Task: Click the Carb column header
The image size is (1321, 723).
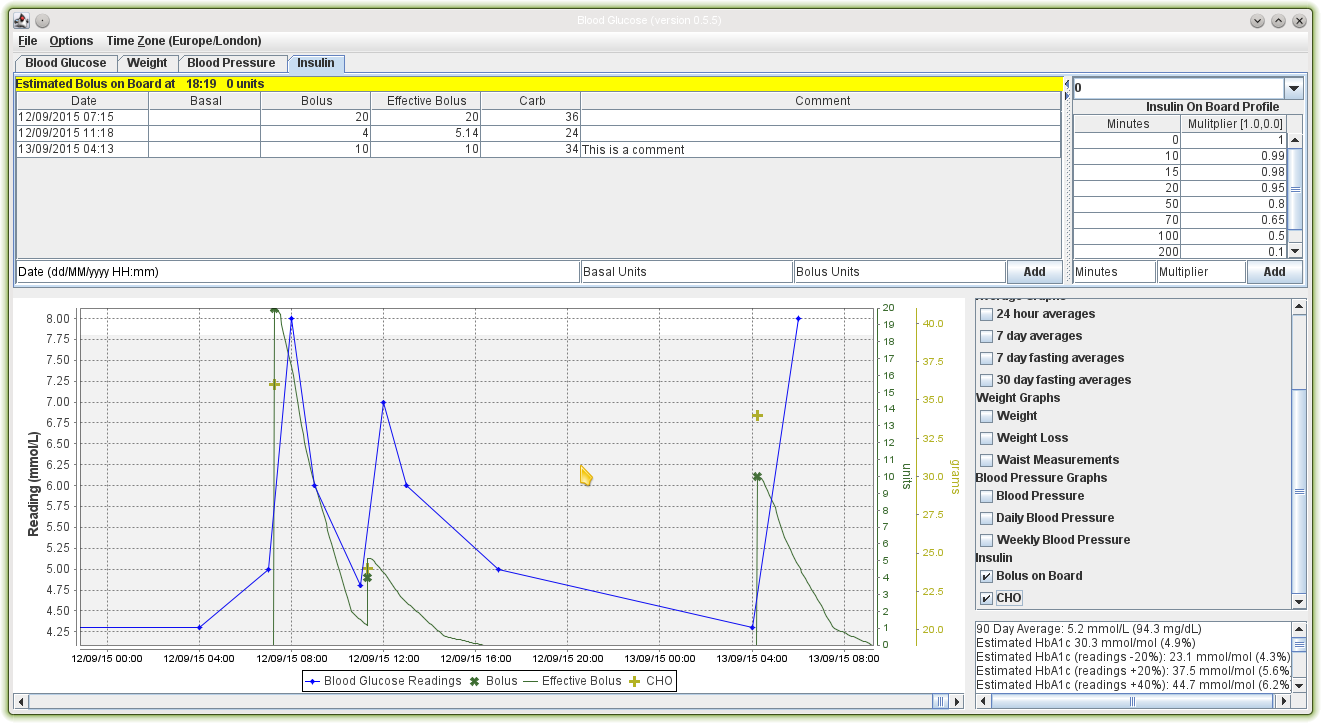Action: tap(531, 101)
